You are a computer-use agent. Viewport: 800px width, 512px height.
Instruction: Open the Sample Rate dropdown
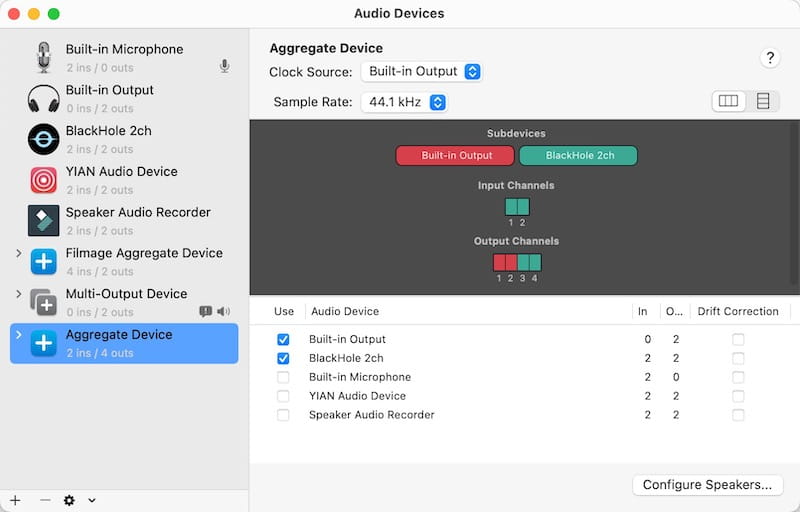[x=404, y=102]
